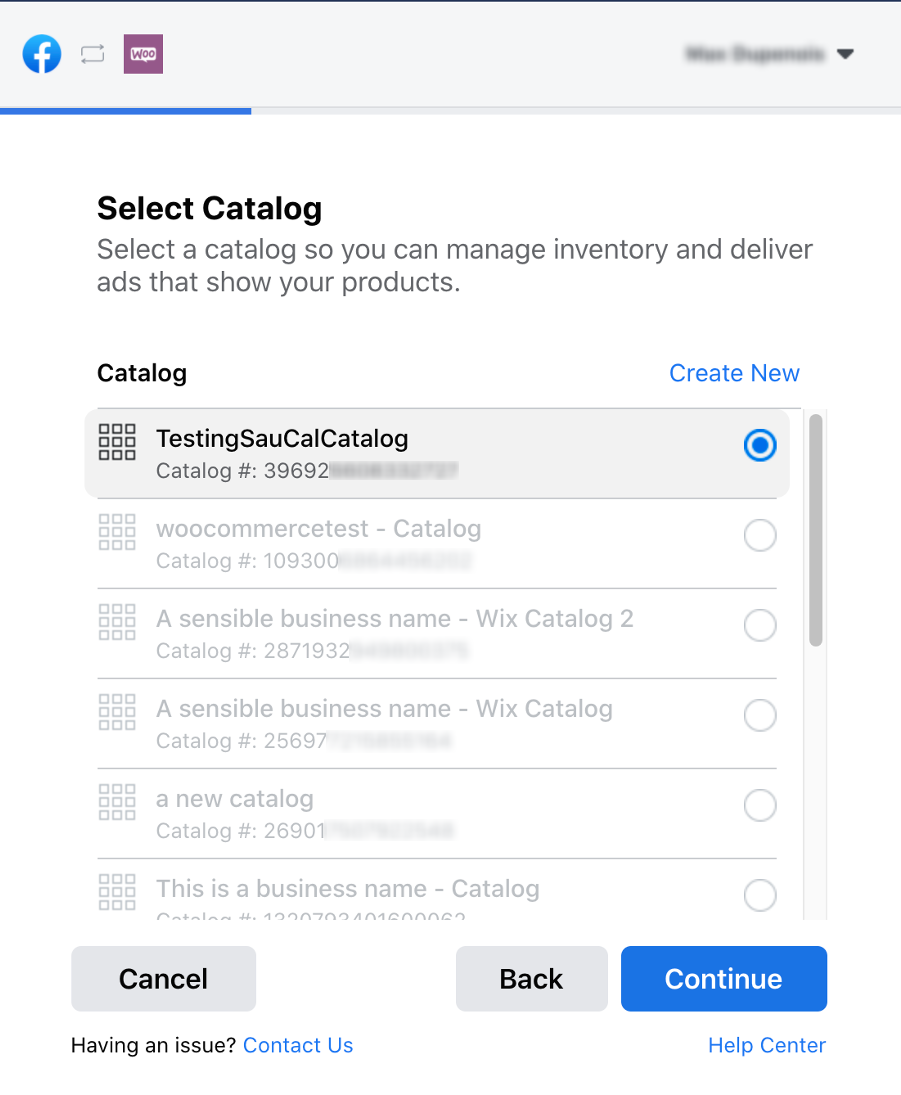
Task: Select the a new catalog radio button
Action: point(760,805)
